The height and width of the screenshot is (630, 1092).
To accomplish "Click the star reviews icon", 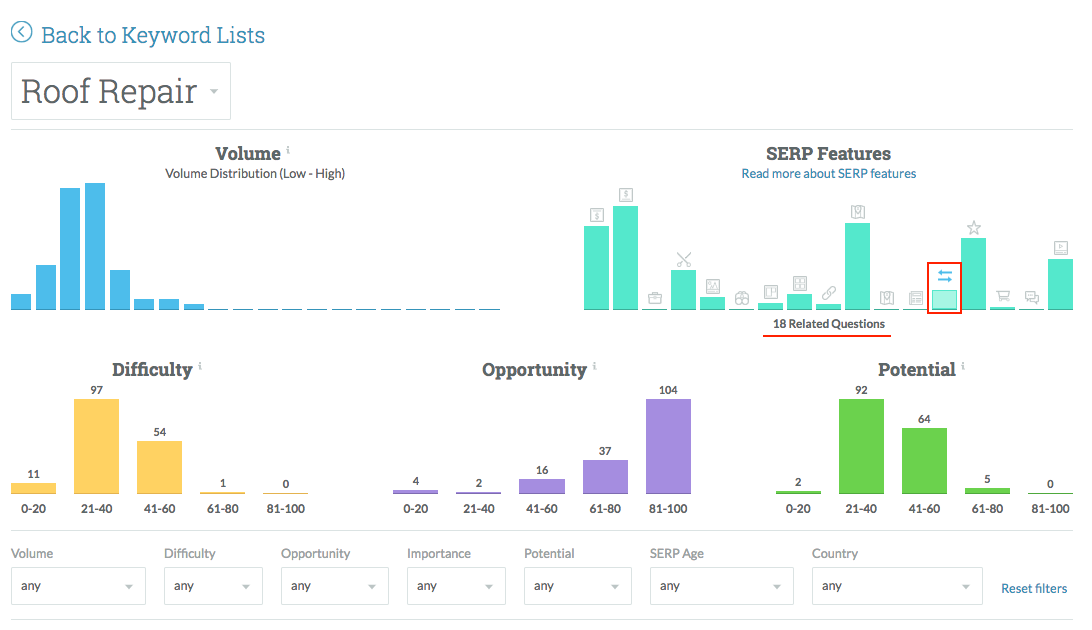I will (974, 228).
